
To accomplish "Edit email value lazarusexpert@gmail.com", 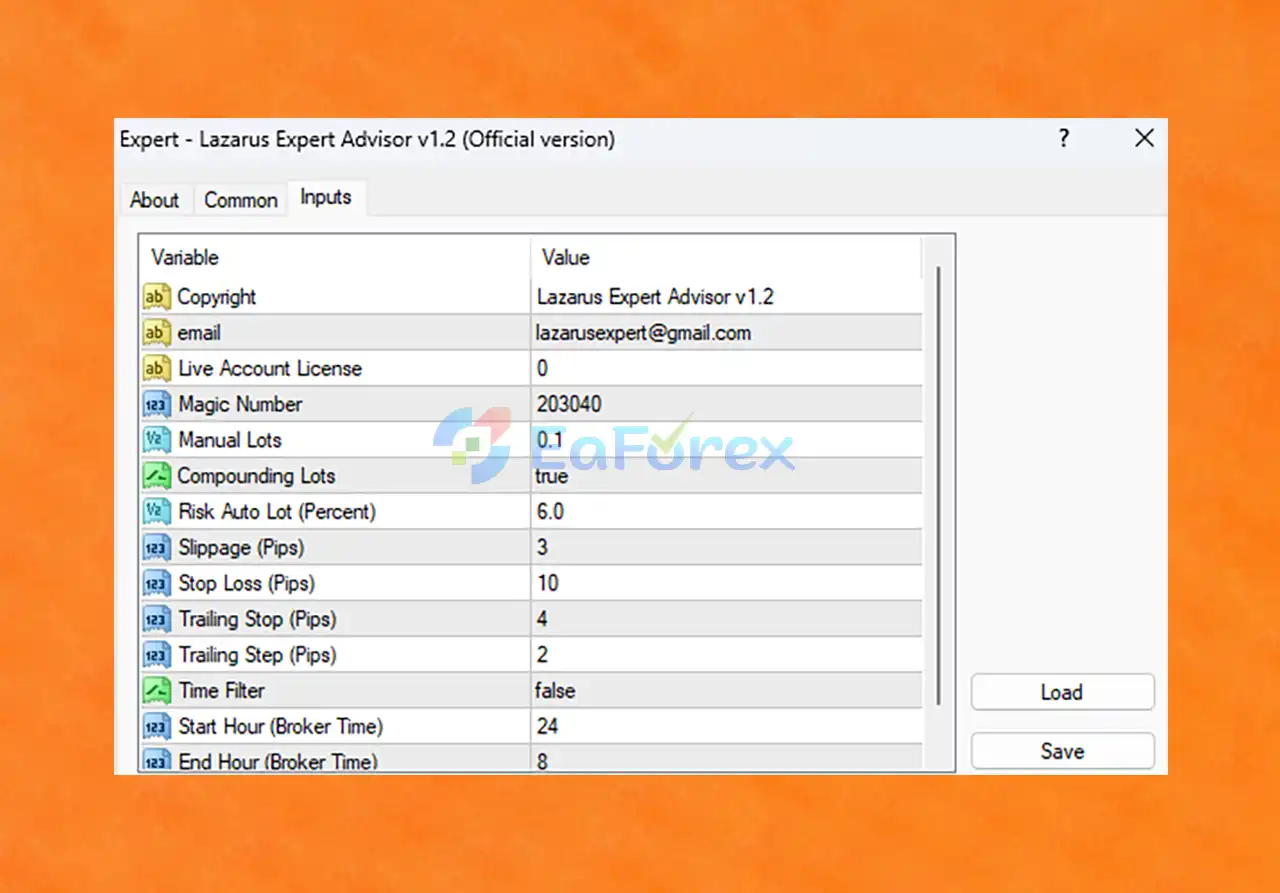I will tap(726, 333).
